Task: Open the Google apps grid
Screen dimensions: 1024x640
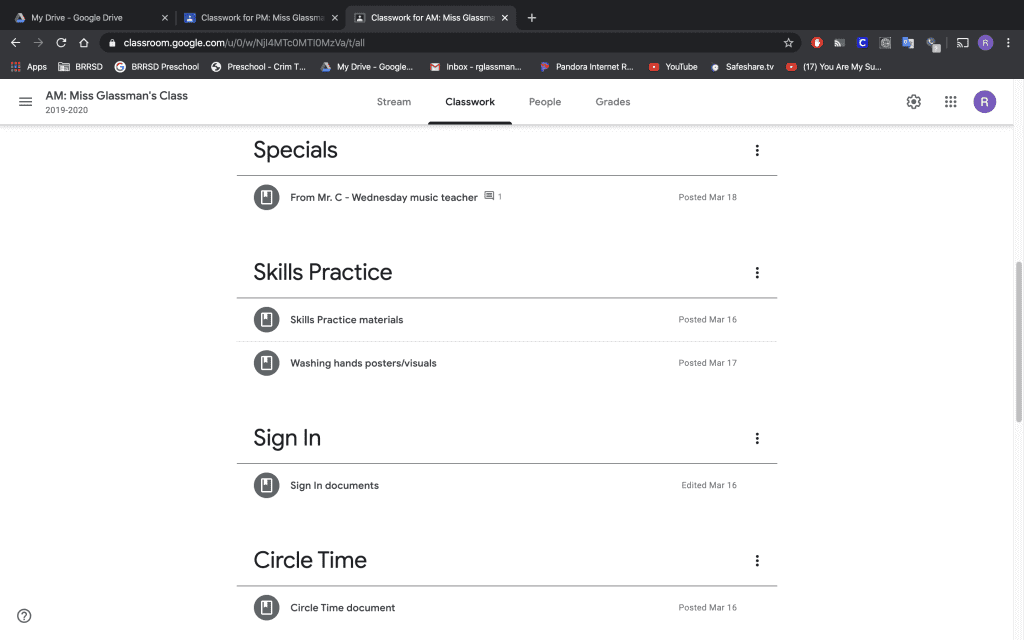Action: (950, 102)
